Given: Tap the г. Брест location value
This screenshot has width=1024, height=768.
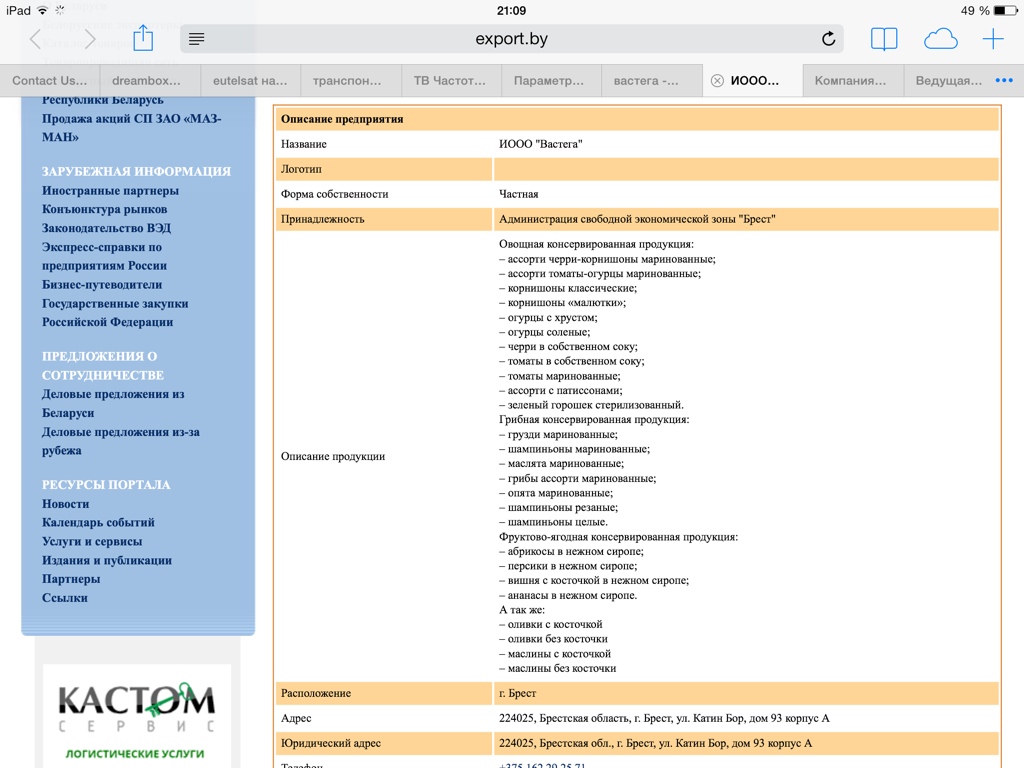Looking at the screenshot, I should tap(517, 694).
